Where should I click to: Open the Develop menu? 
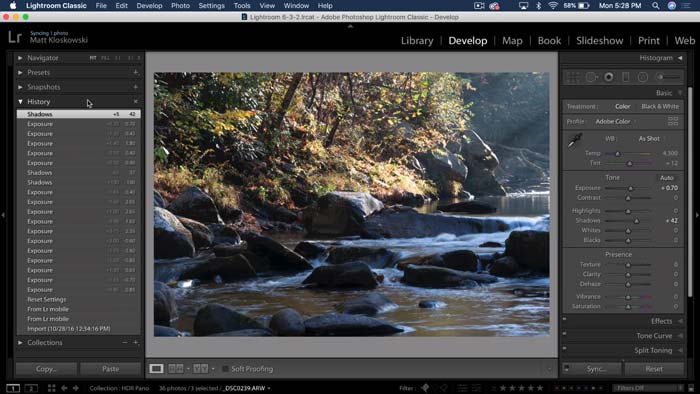[149, 6]
